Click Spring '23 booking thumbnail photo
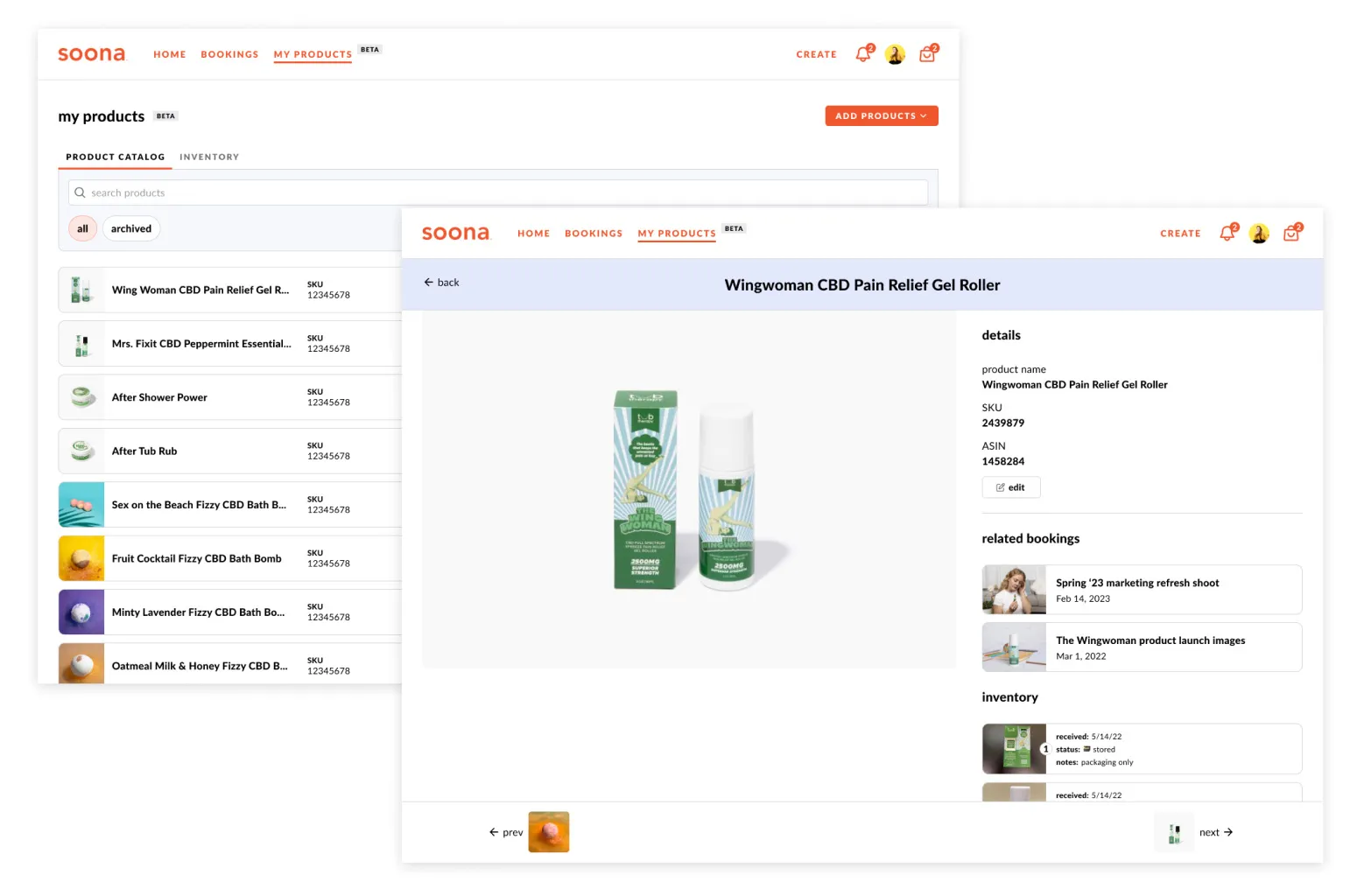Screen dimensions: 1357x896 (x=1014, y=590)
